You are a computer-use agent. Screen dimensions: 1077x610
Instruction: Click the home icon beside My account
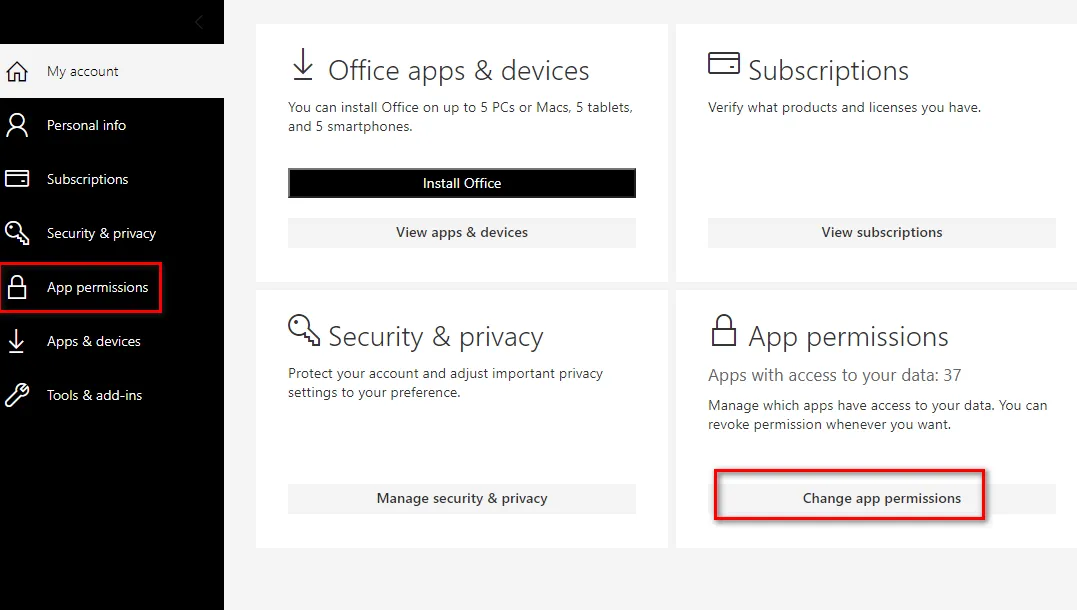click(17, 72)
